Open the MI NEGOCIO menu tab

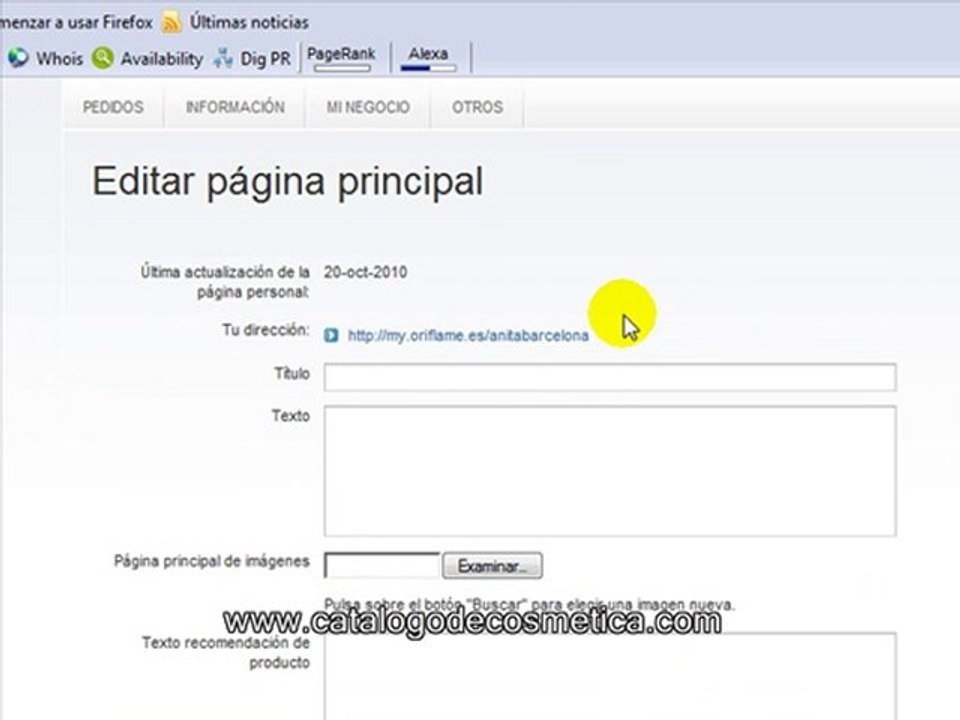[368, 107]
